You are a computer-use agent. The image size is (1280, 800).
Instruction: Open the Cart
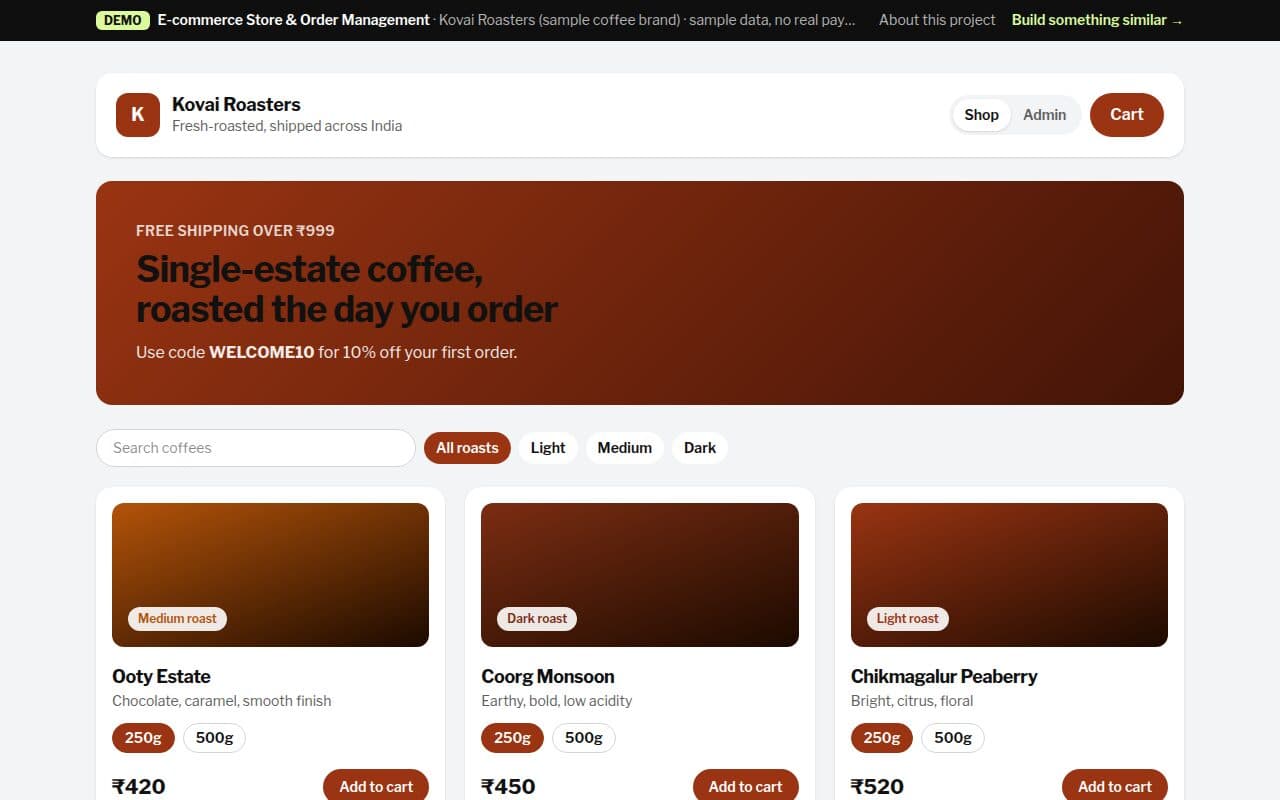(1126, 115)
